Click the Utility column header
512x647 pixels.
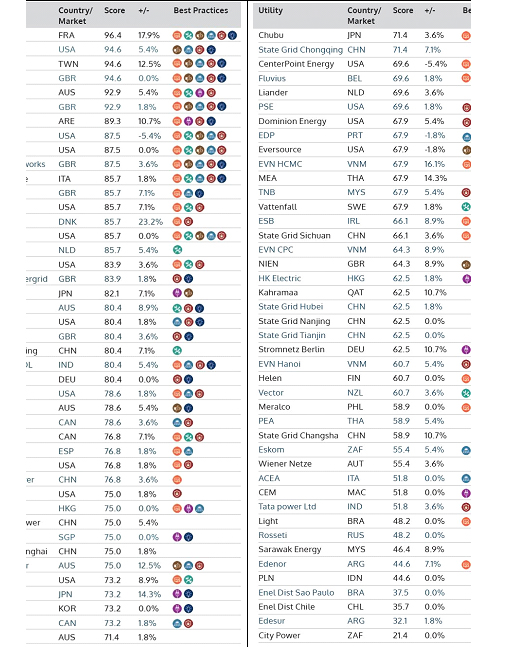[271, 10]
